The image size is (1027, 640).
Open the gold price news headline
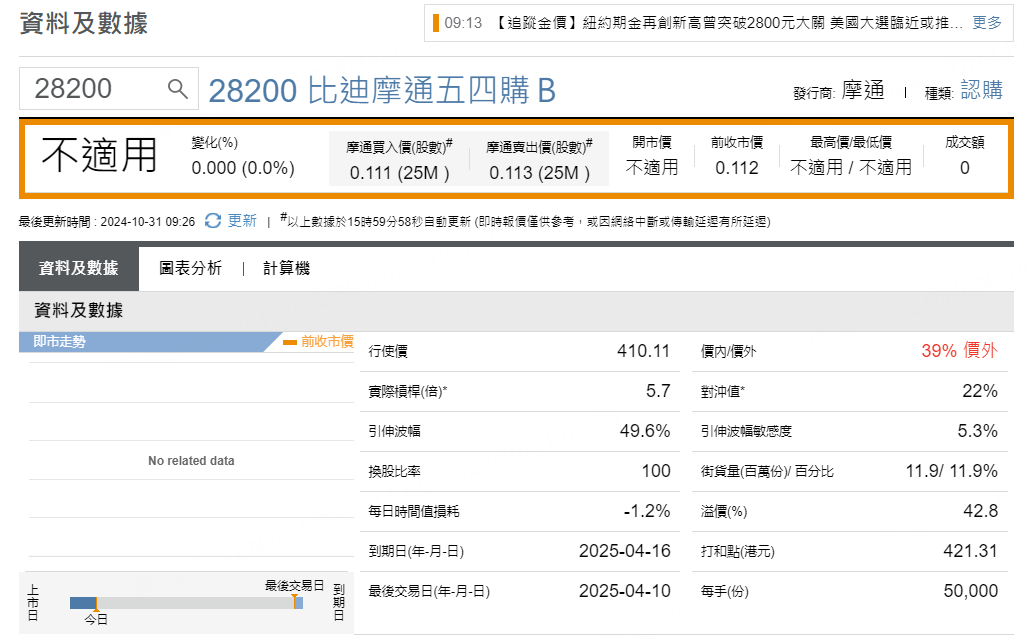(x=727, y=23)
